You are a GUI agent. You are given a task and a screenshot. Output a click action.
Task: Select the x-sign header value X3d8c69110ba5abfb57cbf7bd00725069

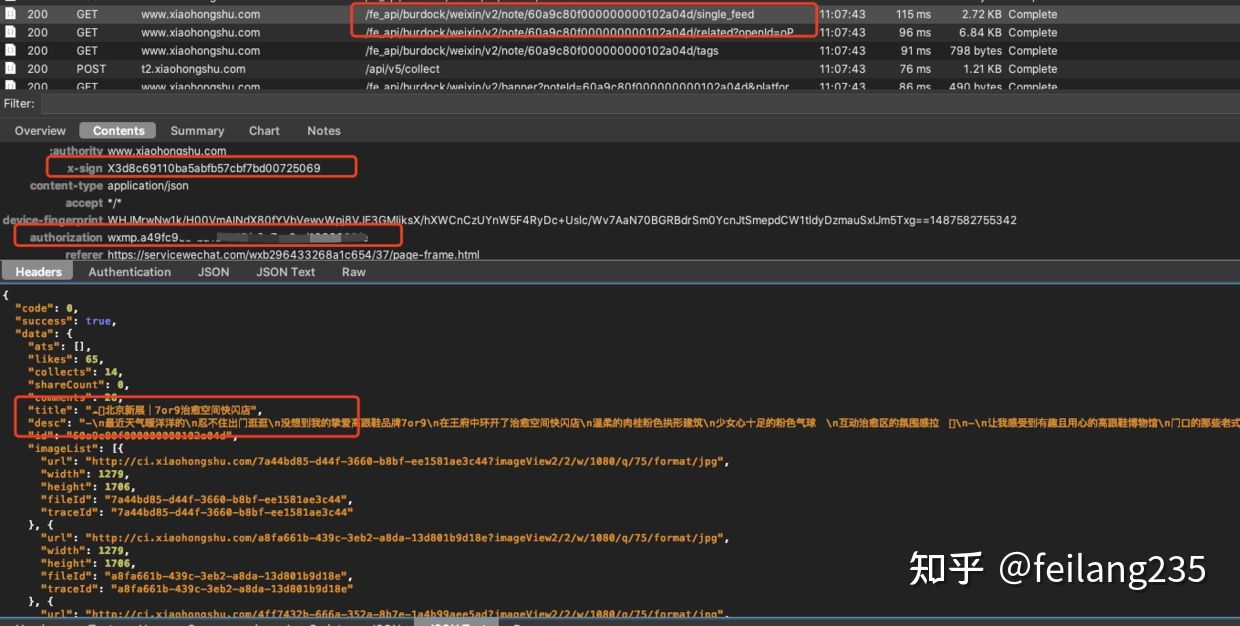click(214, 168)
